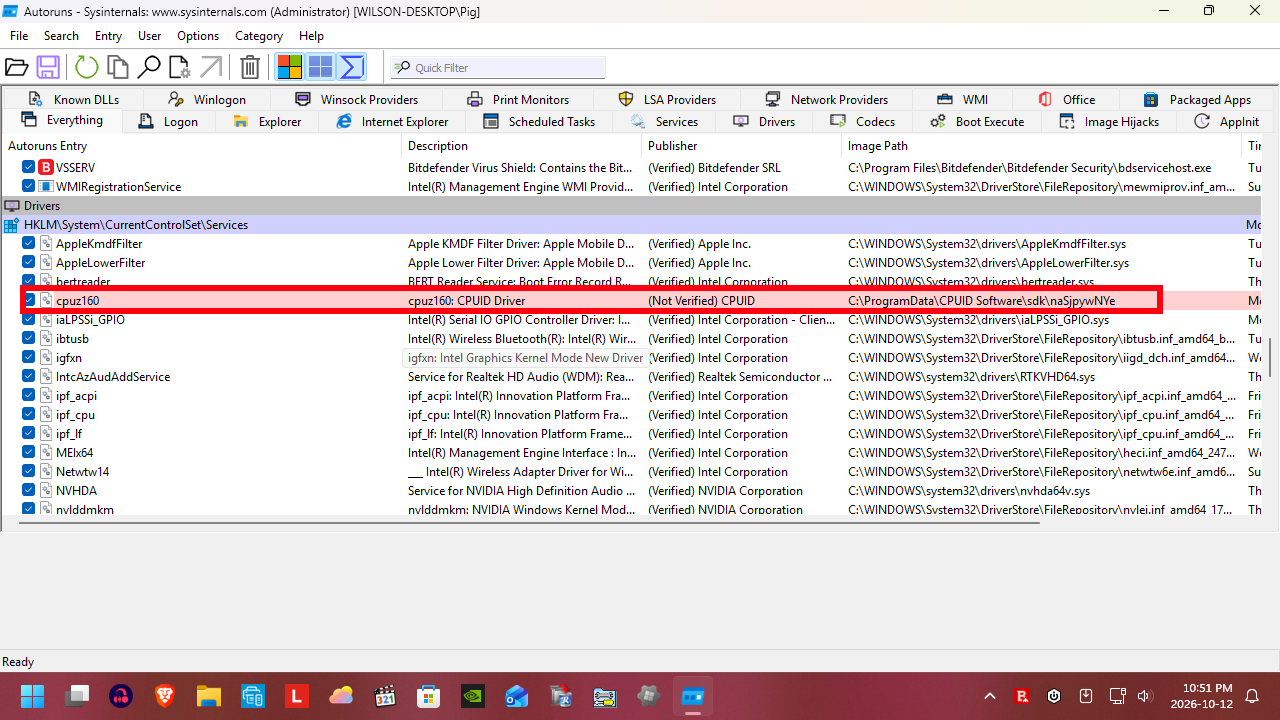The height and width of the screenshot is (720, 1280).
Task: Click the Autoruns Entry column header
Action: pyautogui.click(x=201, y=146)
